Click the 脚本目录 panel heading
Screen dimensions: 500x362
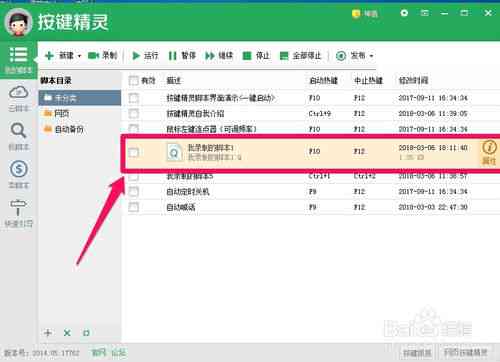[56, 80]
